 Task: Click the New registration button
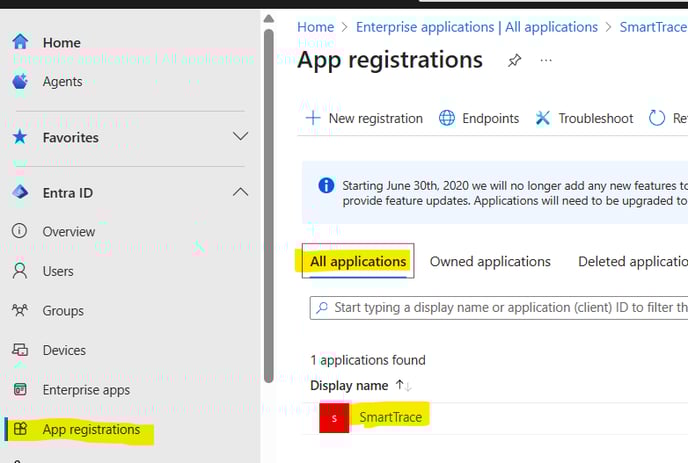coord(364,118)
